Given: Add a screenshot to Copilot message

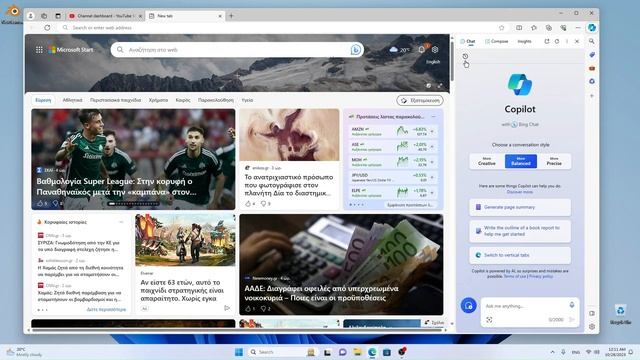Looking at the screenshot, I should 489,320.
